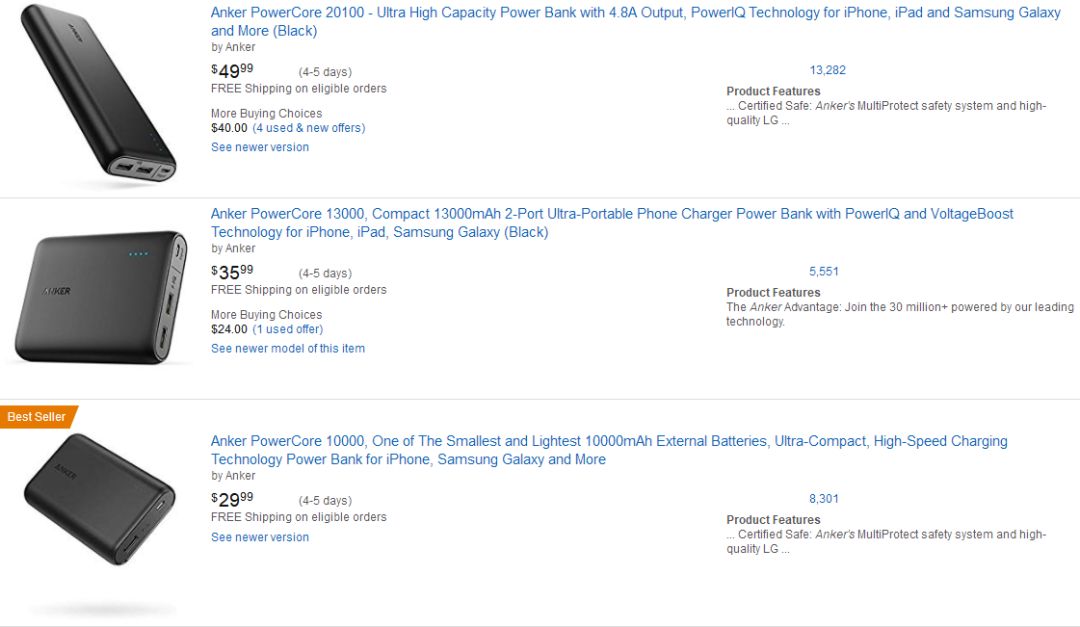The image size is (1080, 627).
Task: Open Anker PowerCore 20100 product title link
Action: click(635, 13)
